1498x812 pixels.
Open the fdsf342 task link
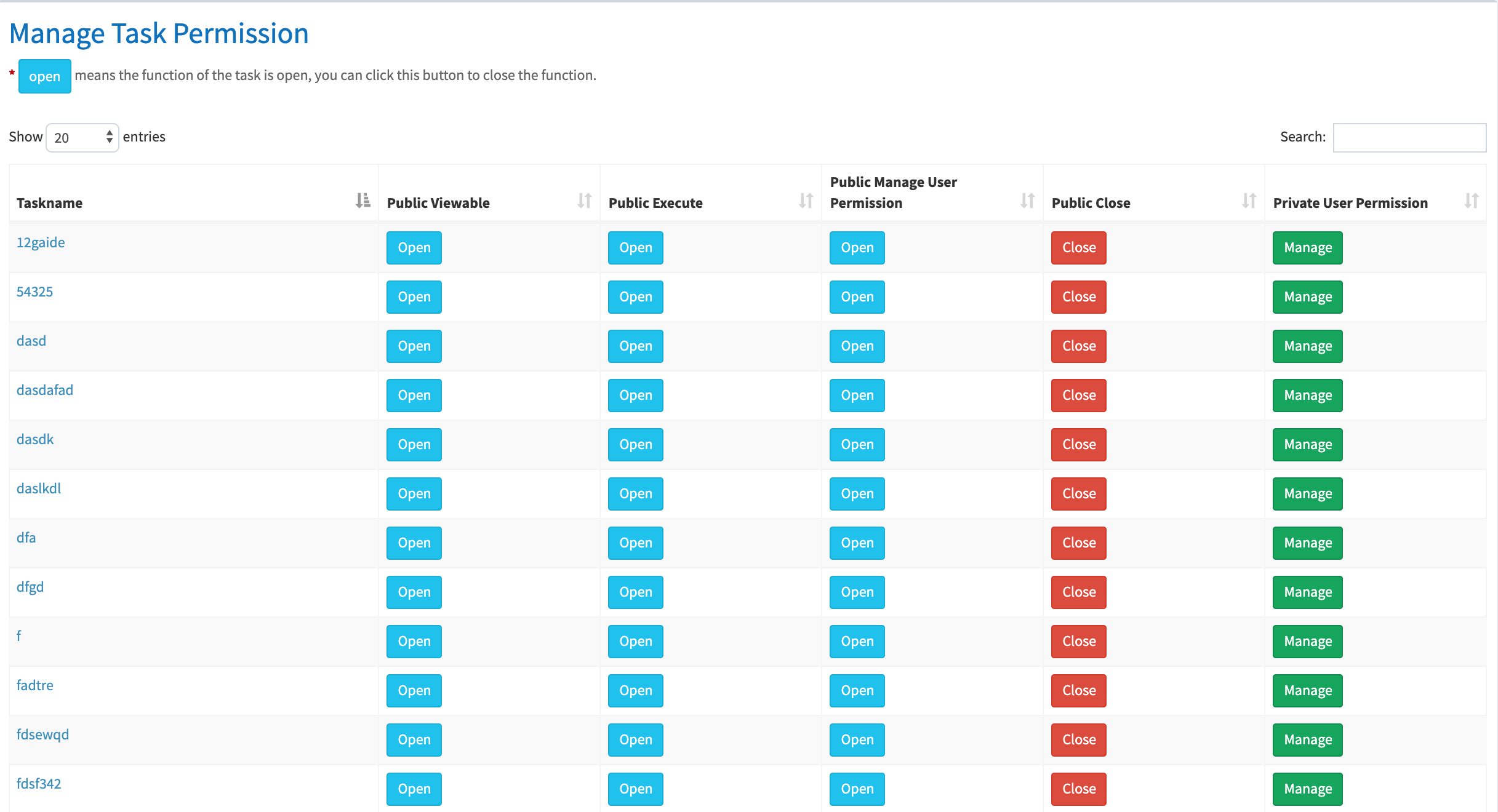point(39,784)
